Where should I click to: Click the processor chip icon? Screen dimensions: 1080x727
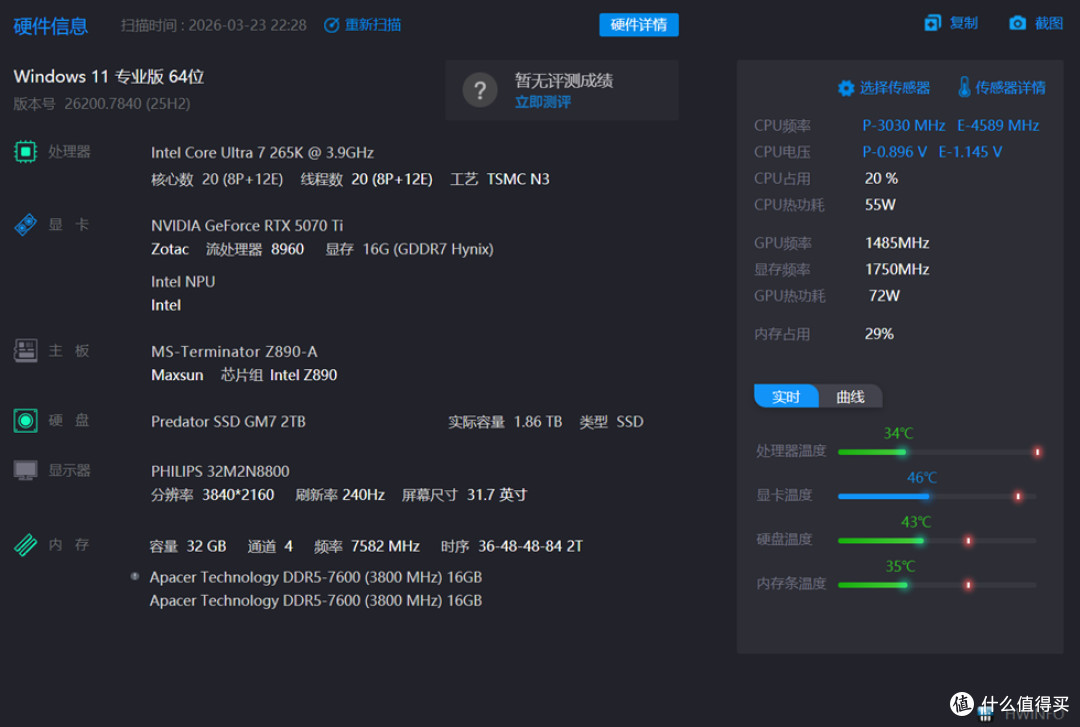click(x=25, y=152)
